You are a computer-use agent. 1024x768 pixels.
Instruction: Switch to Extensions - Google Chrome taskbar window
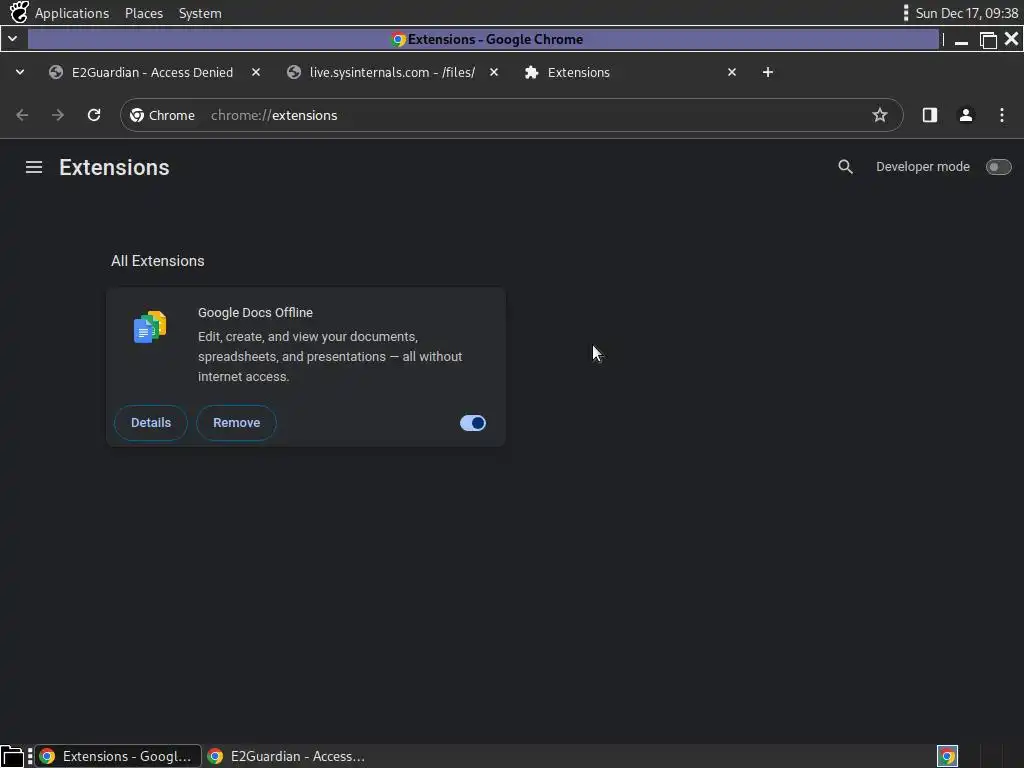click(x=118, y=756)
